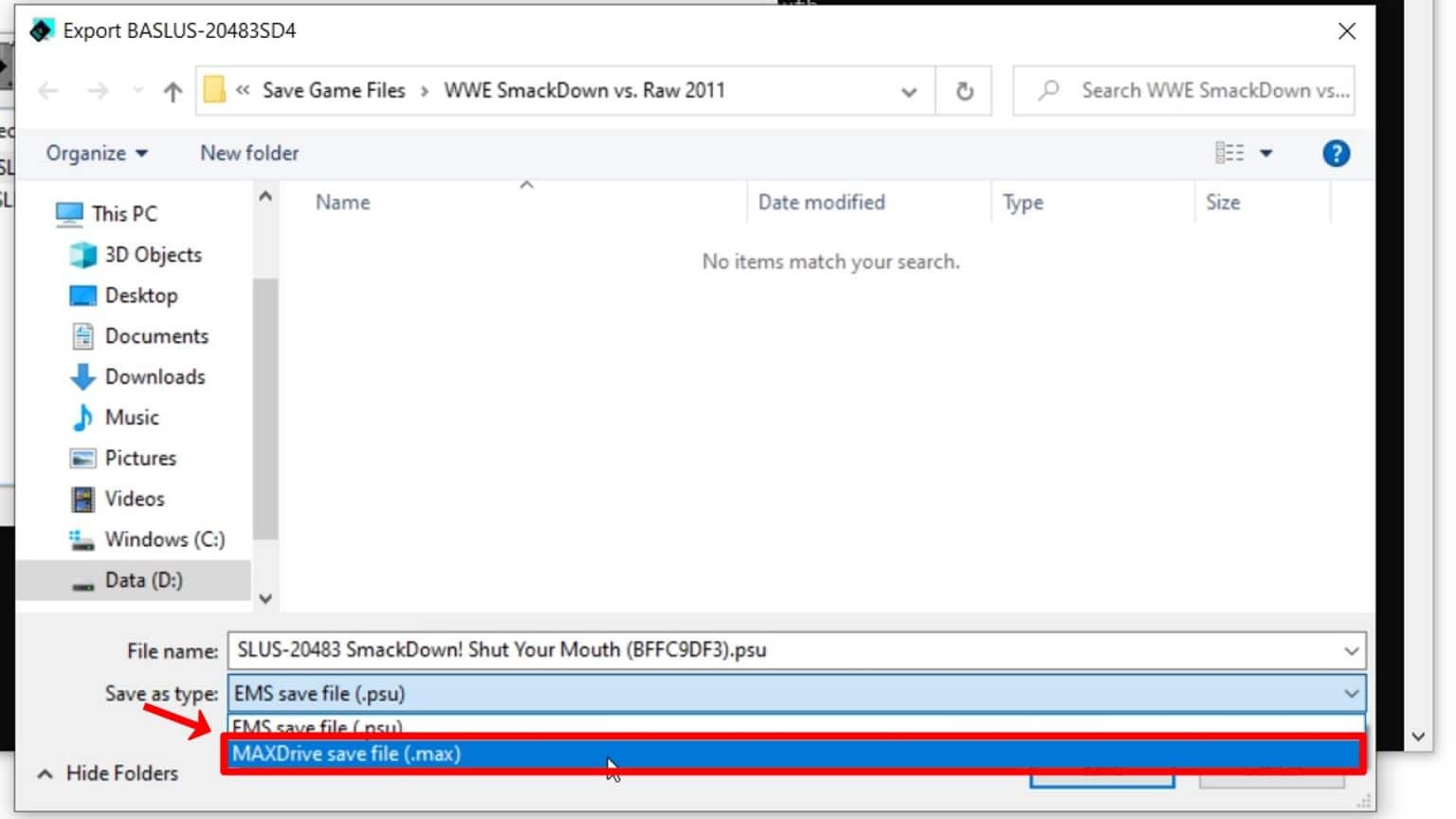Open the Music folder in sidebar
Screen dimensions: 1456x819
pyautogui.click(x=132, y=417)
